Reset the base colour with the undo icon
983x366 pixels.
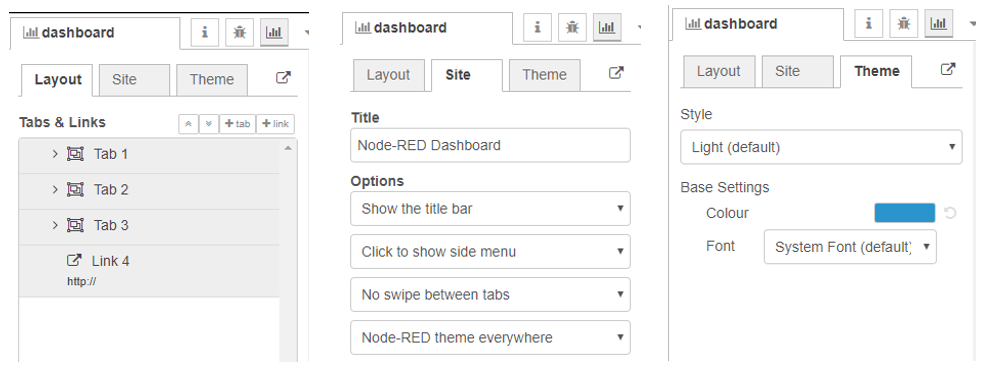coord(950,213)
